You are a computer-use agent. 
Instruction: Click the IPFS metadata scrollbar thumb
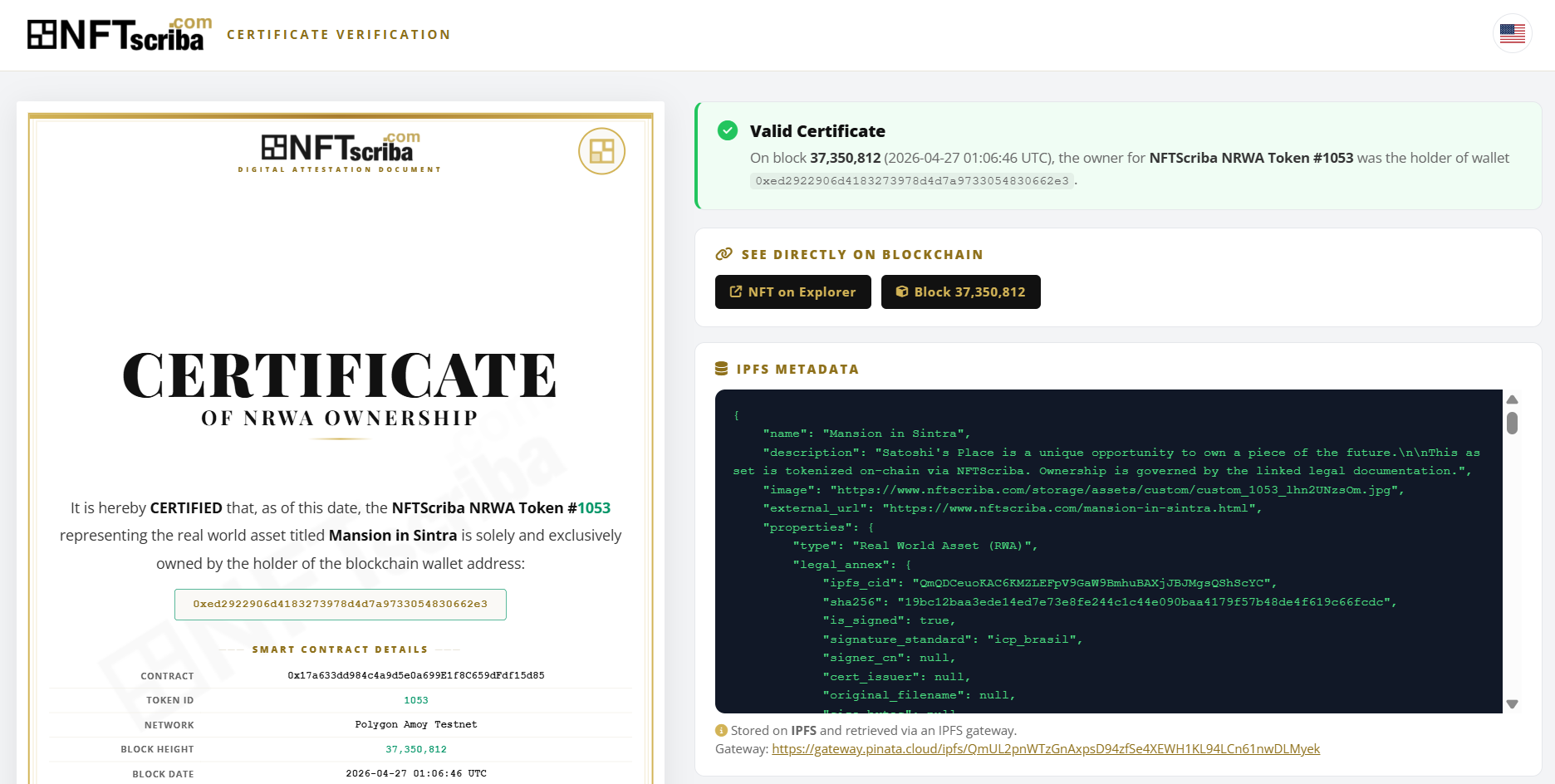tap(1513, 423)
